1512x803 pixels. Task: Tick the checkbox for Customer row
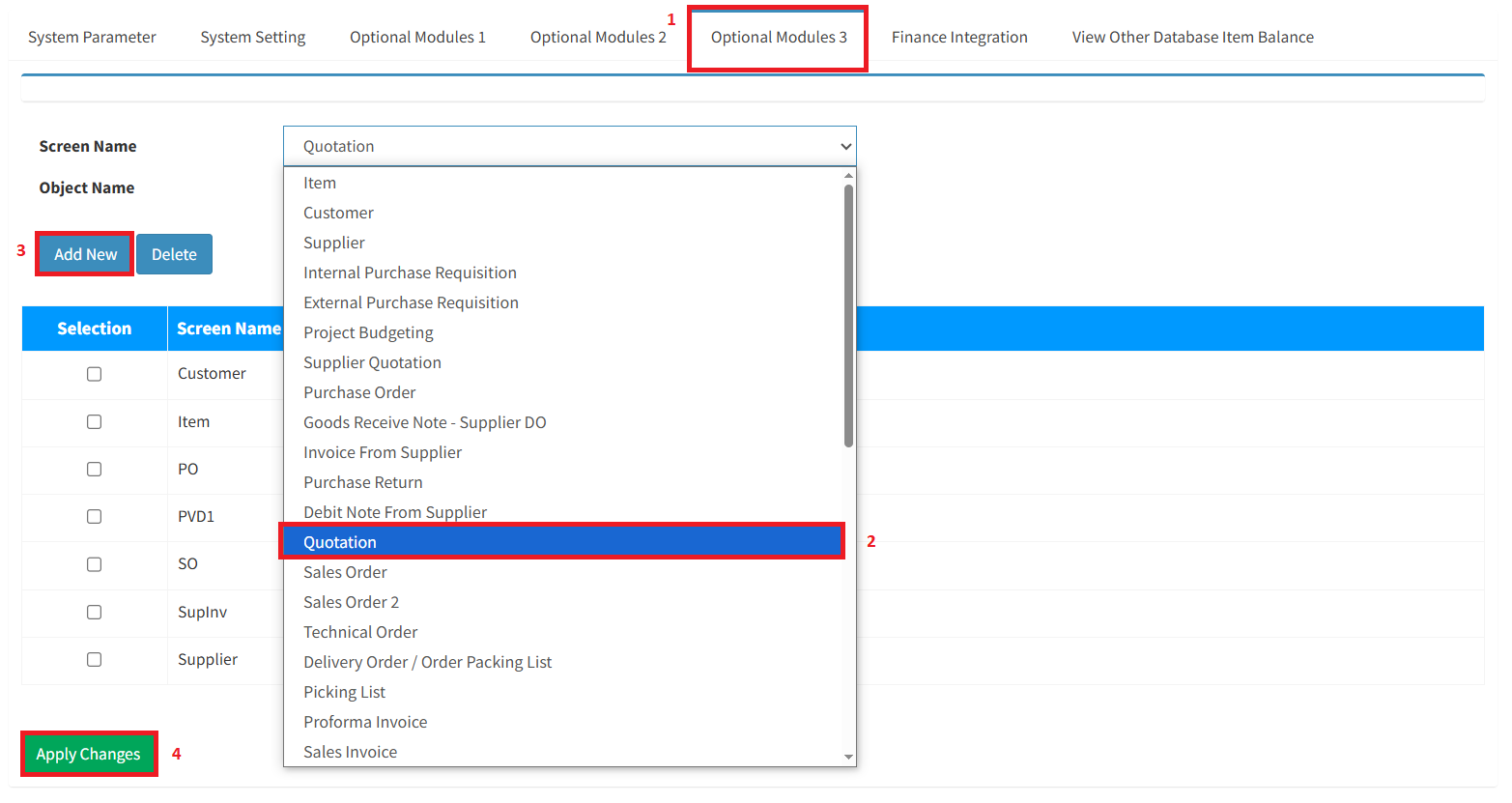94,374
